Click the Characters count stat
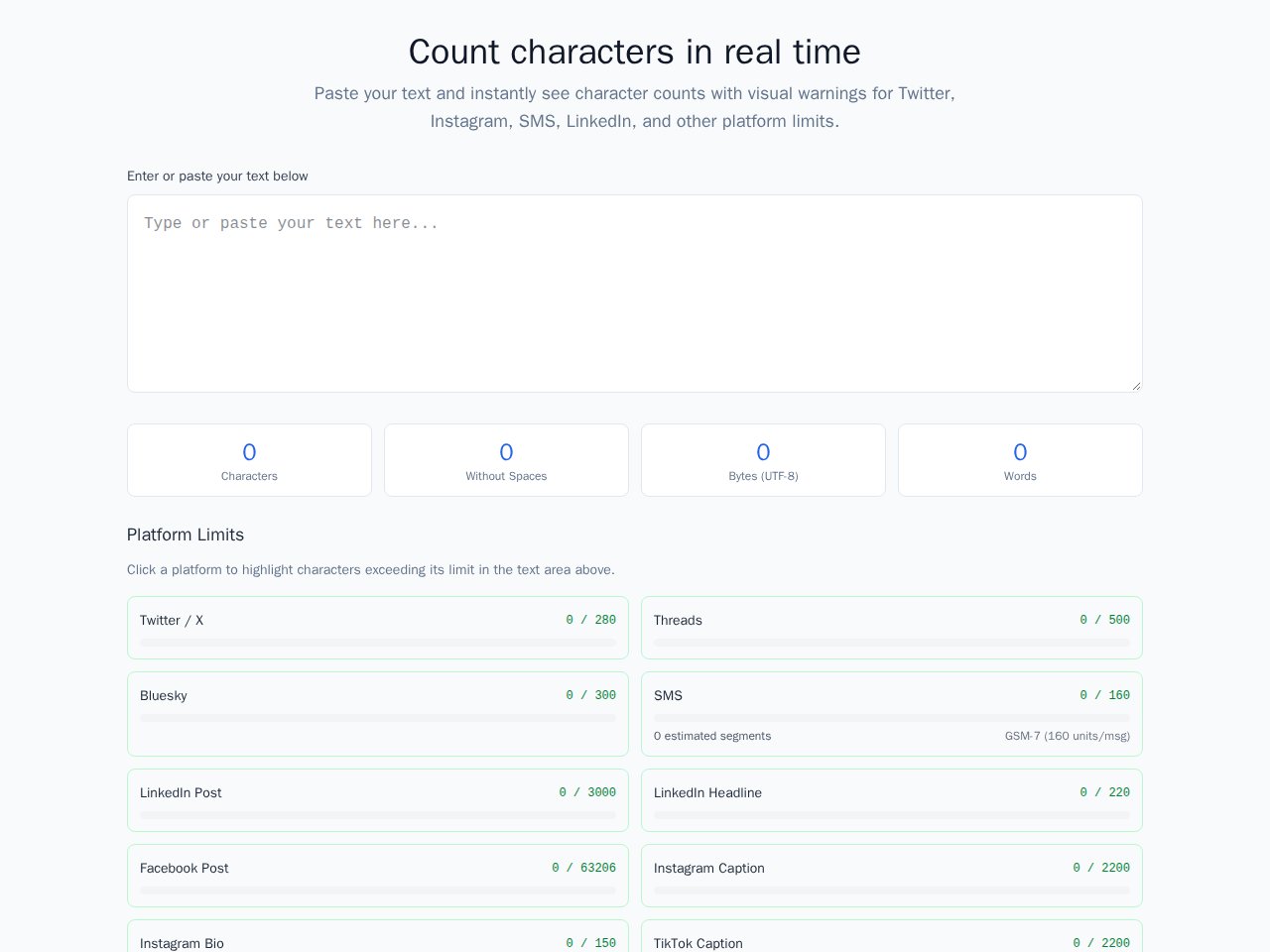This screenshot has width=1270, height=952. (x=249, y=460)
